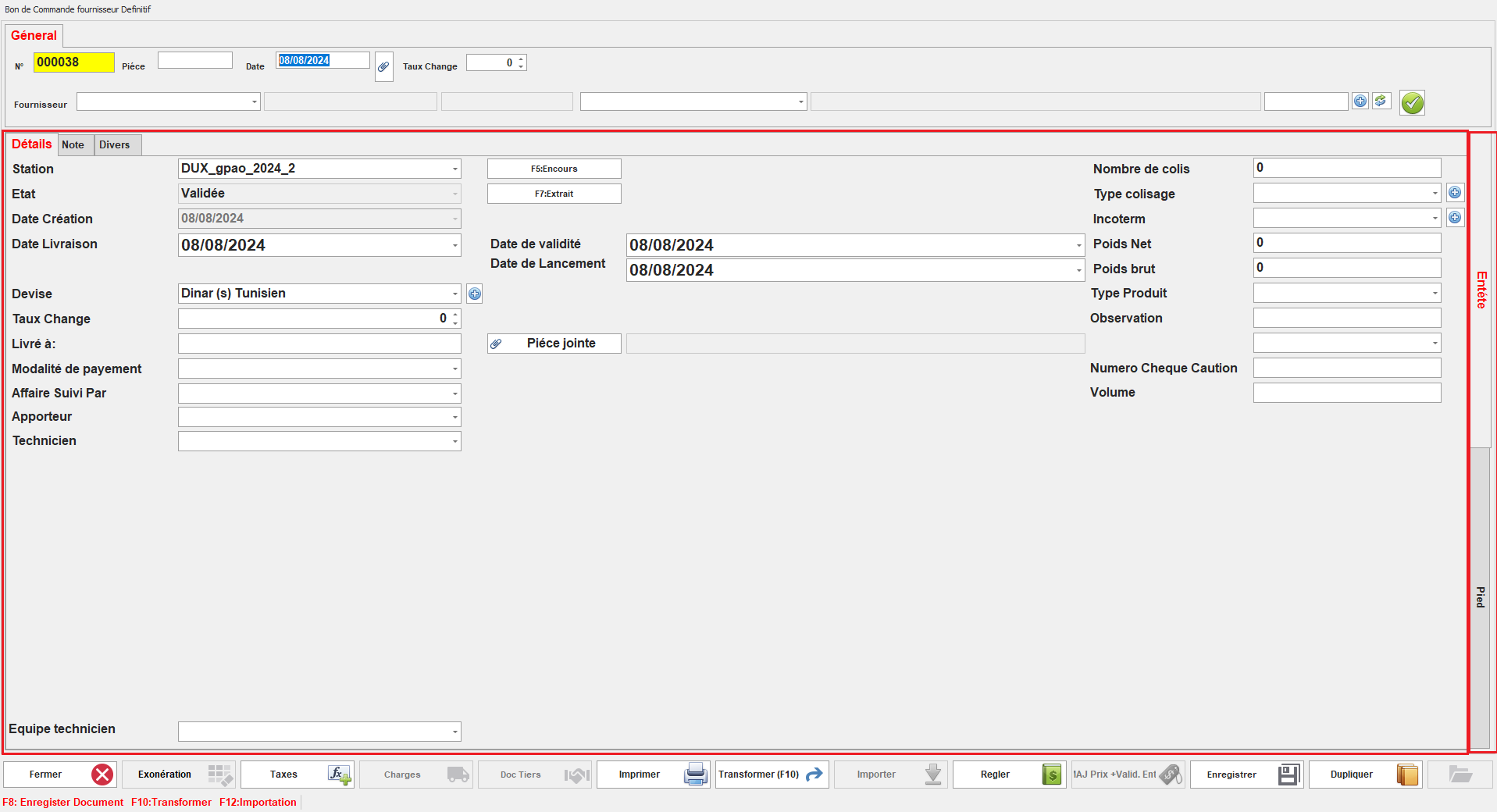Click the open folder icon button
1497x812 pixels.
(x=1460, y=775)
